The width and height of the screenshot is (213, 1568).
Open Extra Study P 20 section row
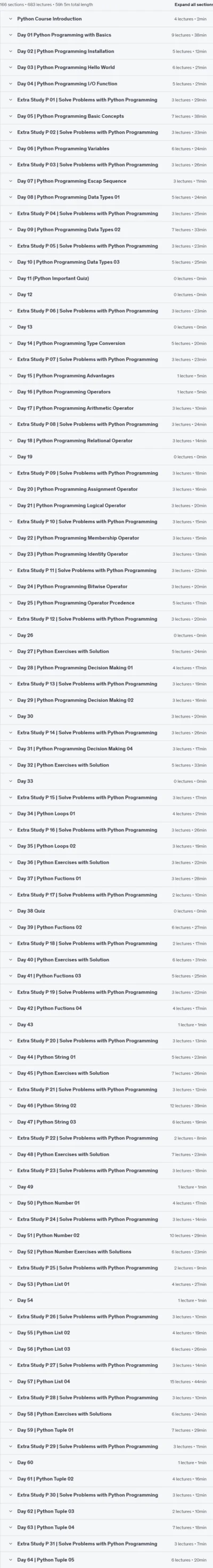106,1041
